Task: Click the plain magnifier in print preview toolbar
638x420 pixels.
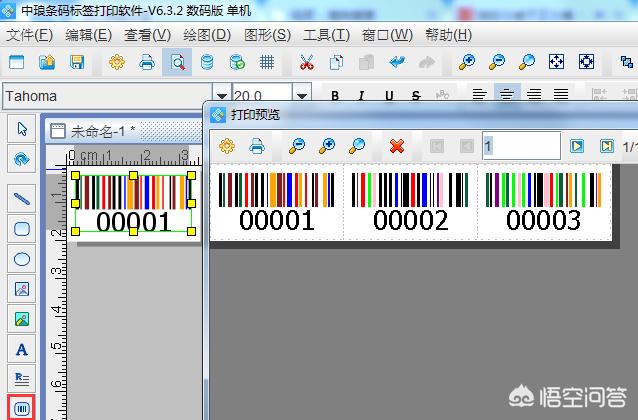Action: pos(357,146)
